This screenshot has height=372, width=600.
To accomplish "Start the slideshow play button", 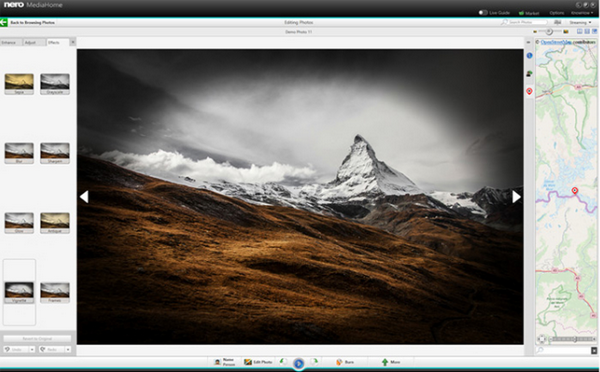I will pyautogui.click(x=298, y=364).
